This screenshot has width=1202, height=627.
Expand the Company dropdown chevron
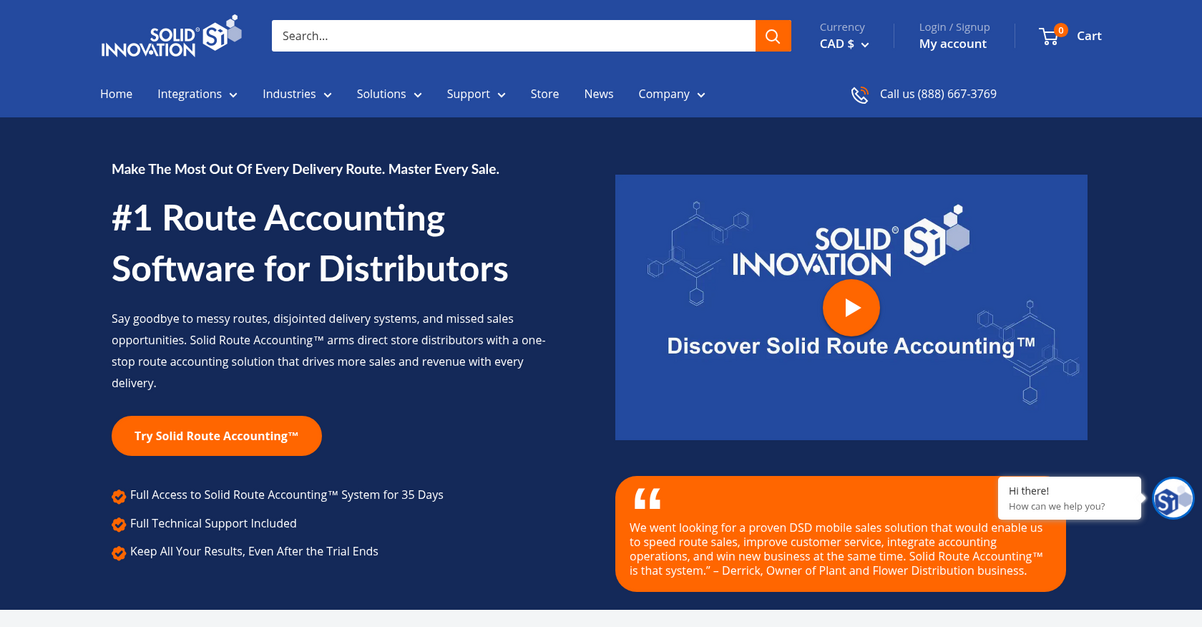[x=701, y=95]
